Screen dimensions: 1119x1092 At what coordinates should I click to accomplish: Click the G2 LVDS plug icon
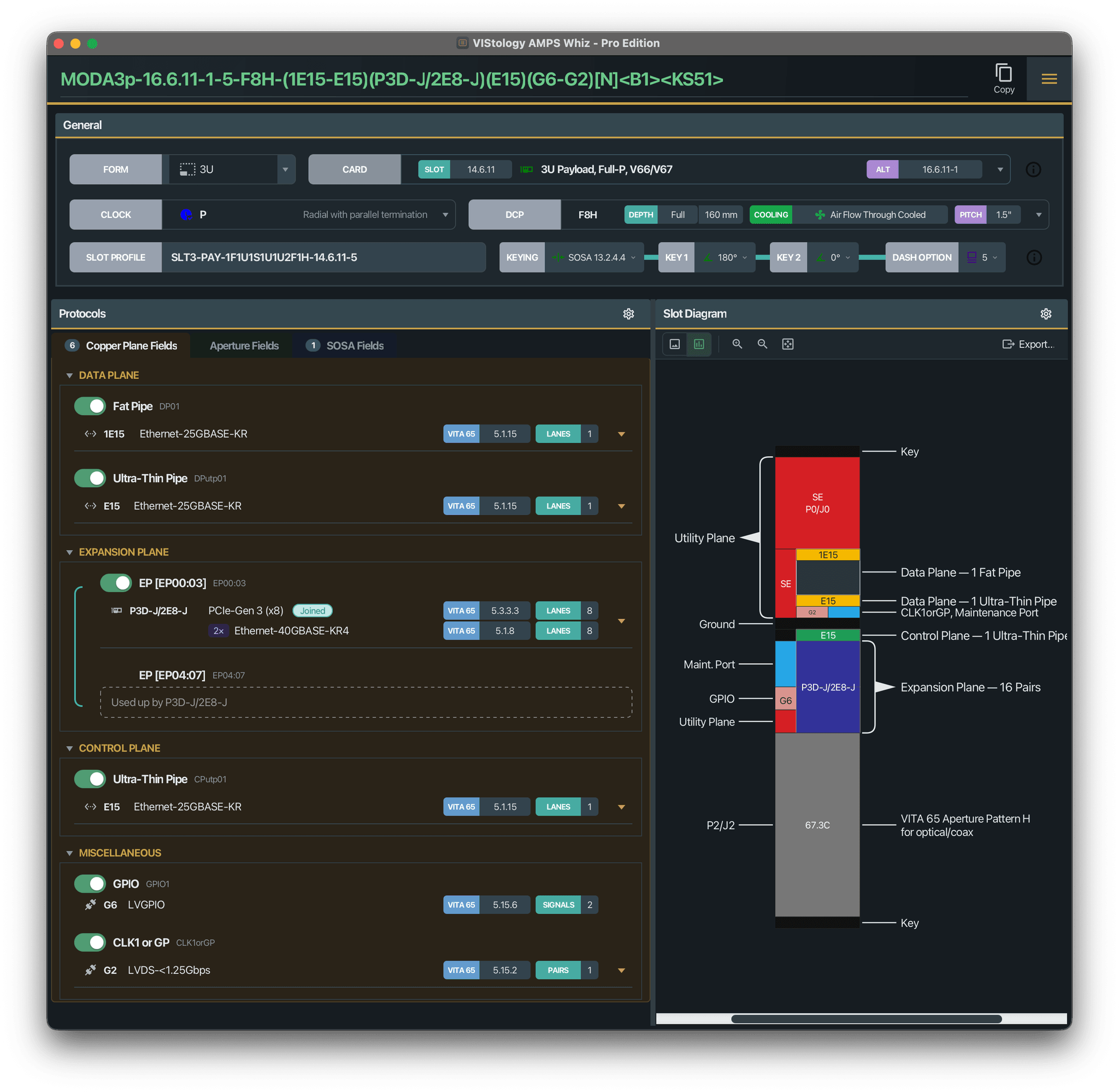[x=90, y=970]
